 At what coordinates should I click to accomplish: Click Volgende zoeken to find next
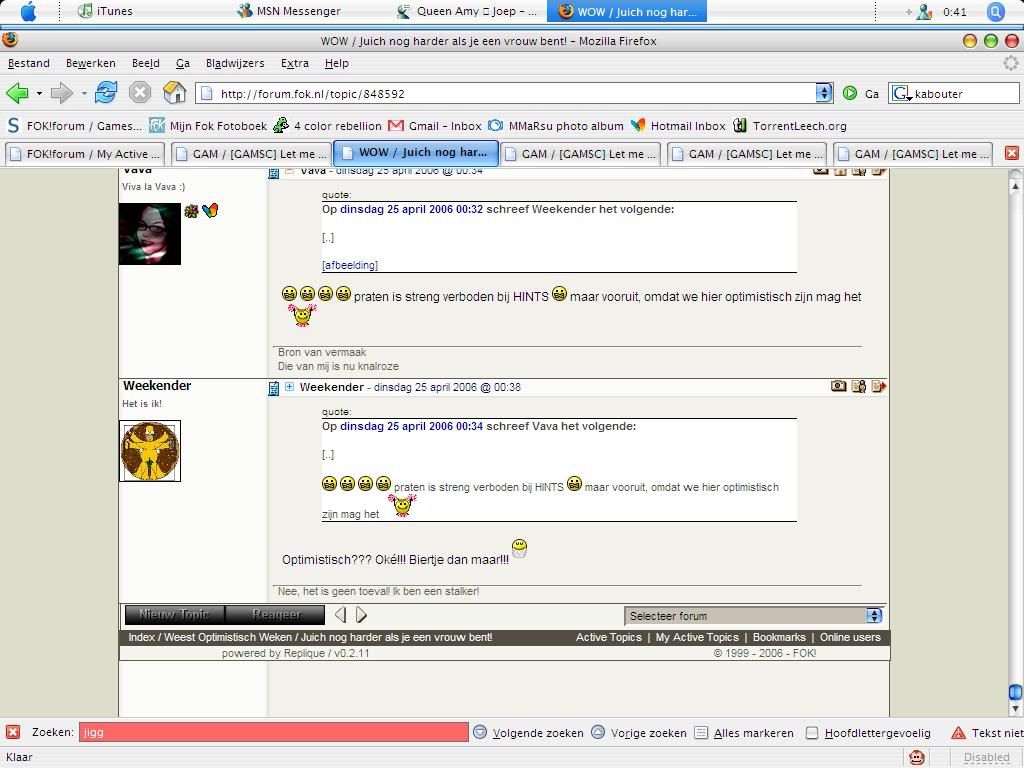(x=528, y=733)
